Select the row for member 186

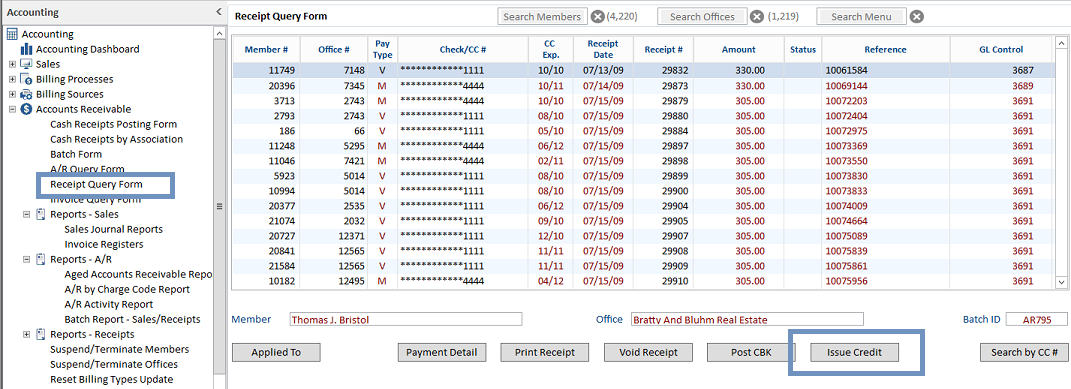[x=642, y=130]
